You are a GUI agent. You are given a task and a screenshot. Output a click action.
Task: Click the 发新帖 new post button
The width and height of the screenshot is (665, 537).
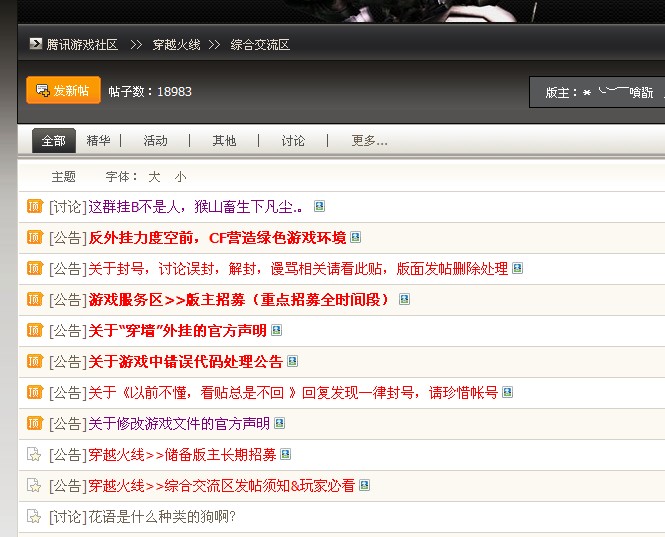[64, 90]
